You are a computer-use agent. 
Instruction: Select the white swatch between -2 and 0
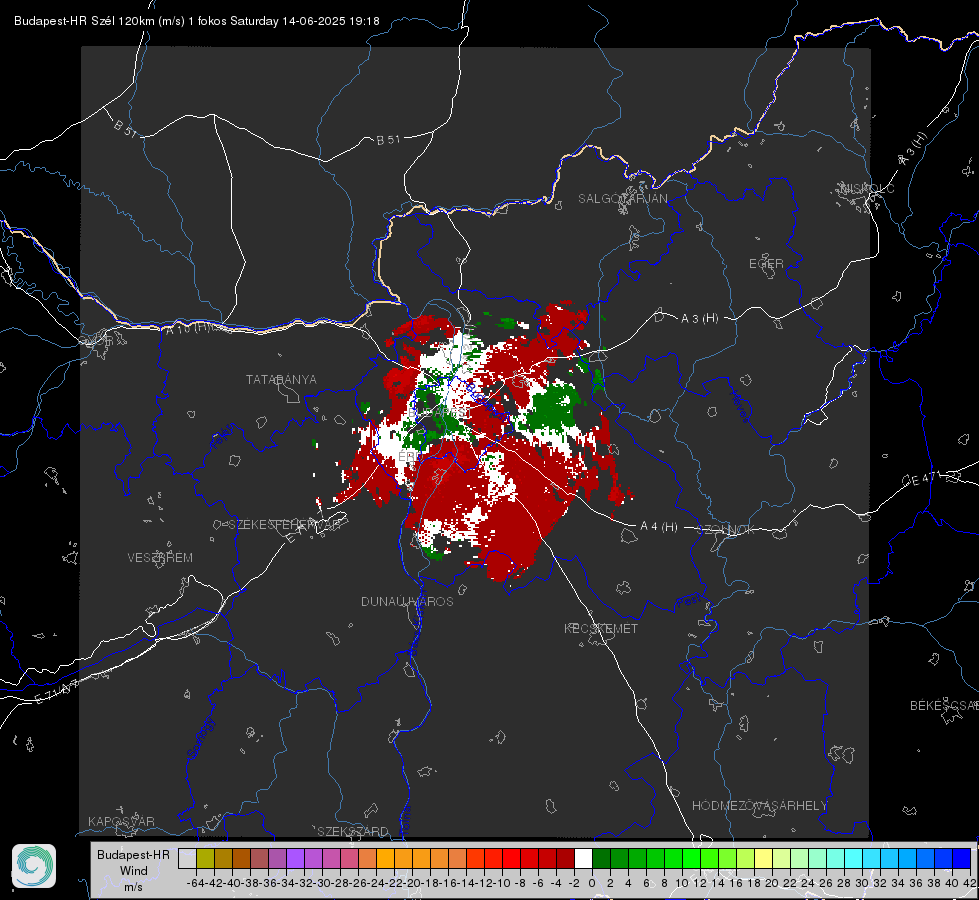pyautogui.click(x=583, y=858)
